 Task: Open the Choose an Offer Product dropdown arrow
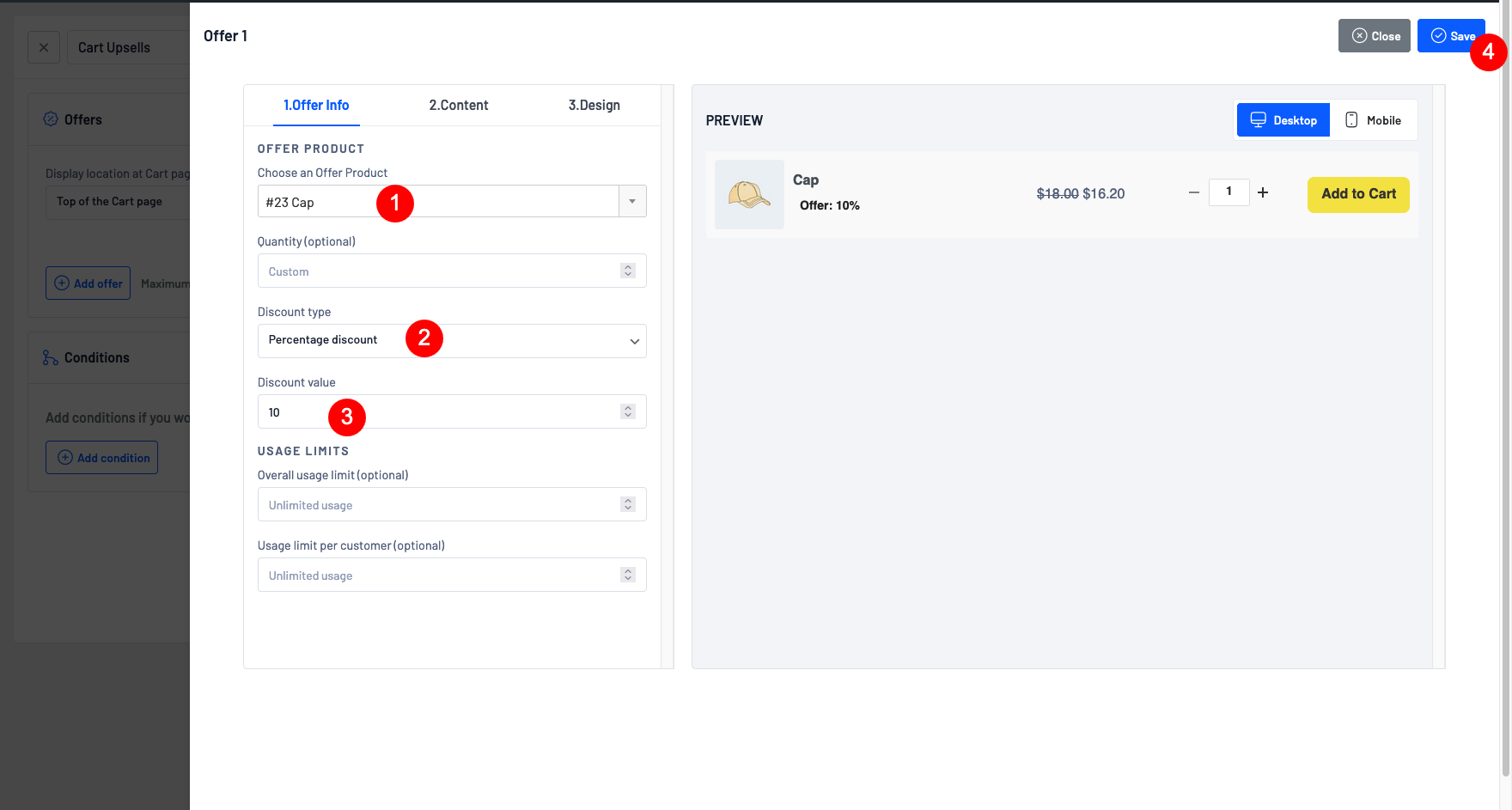coord(632,202)
